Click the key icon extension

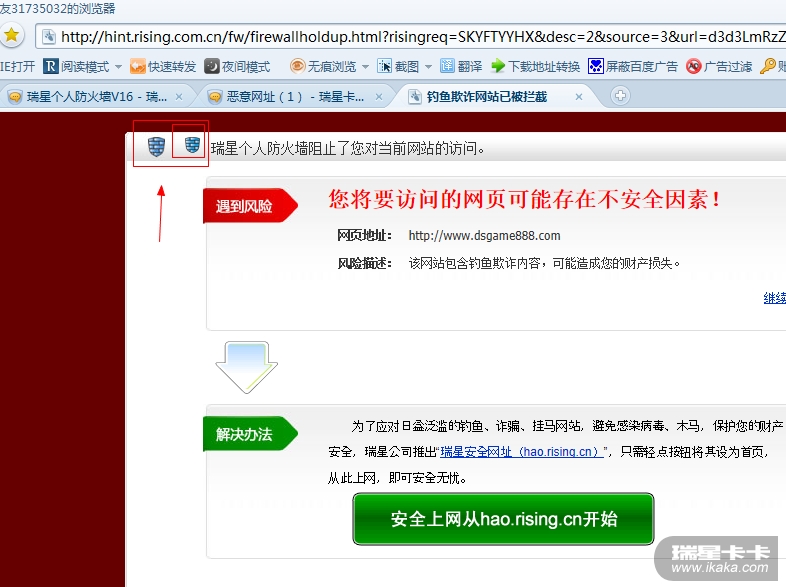pyautogui.click(x=767, y=66)
